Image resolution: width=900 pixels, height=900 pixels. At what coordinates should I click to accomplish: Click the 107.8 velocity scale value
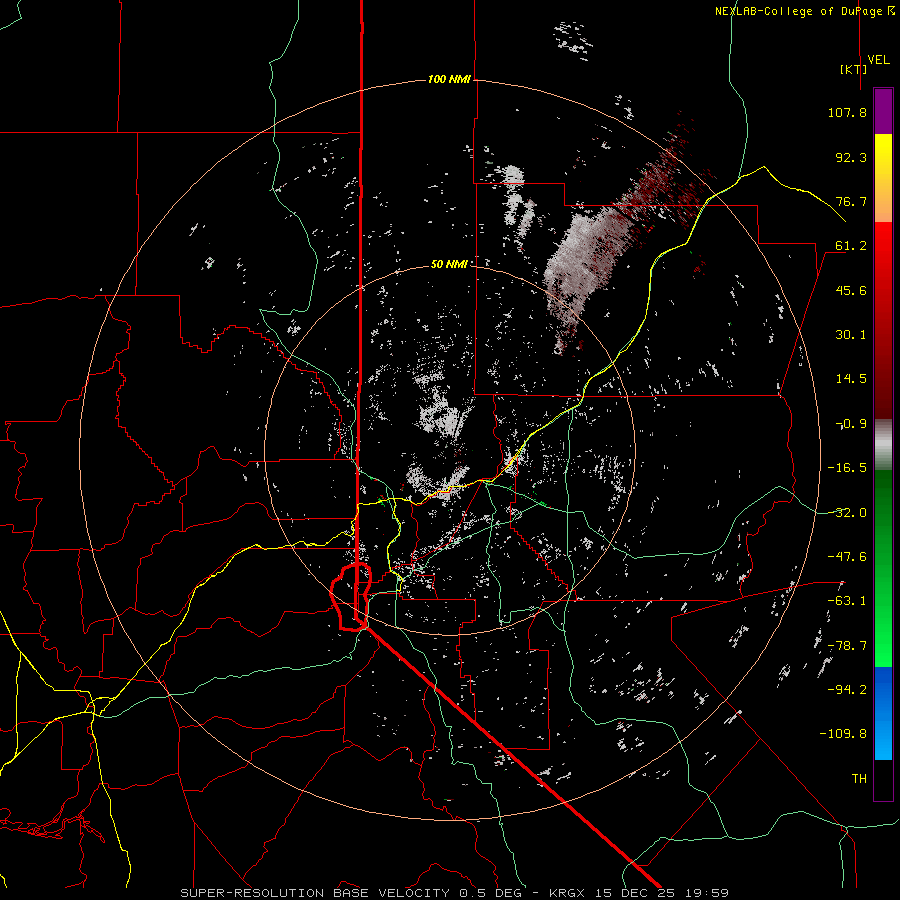(847, 112)
